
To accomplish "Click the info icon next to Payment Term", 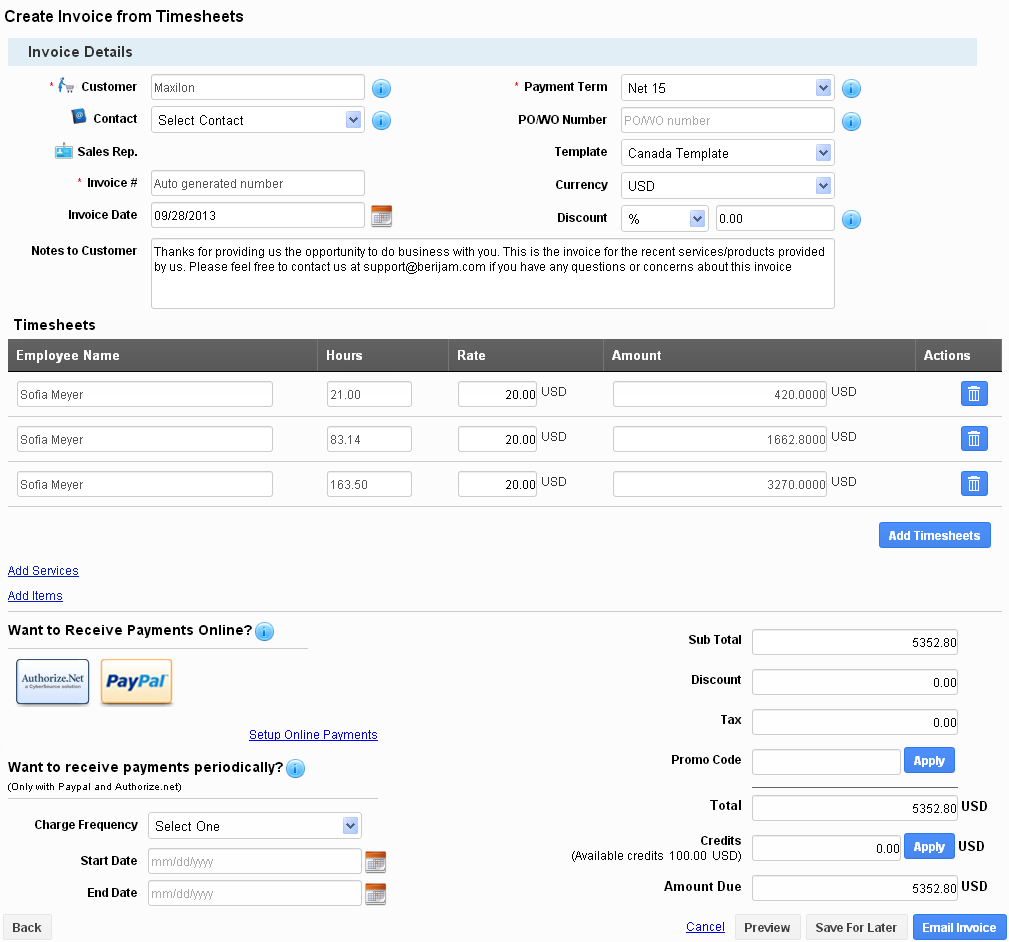I will [851, 89].
